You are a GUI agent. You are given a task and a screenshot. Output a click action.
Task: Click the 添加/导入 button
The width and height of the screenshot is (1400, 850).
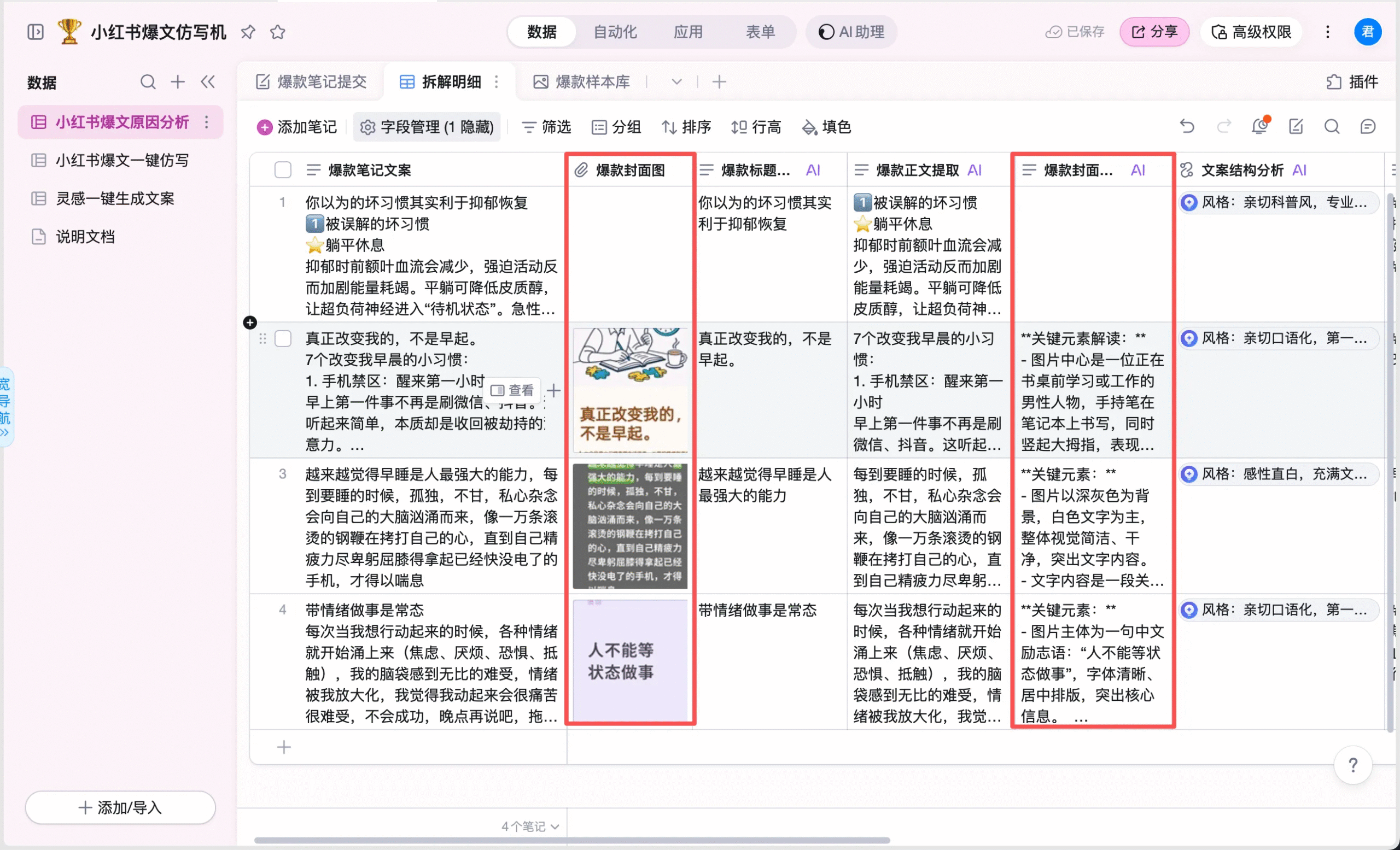point(120,807)
